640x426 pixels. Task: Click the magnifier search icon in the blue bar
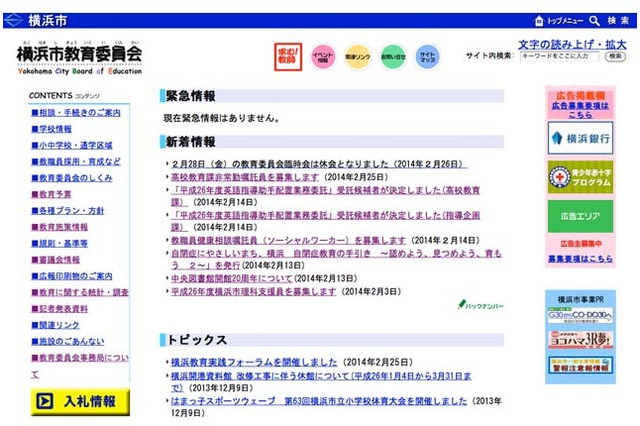pos(594,21)
